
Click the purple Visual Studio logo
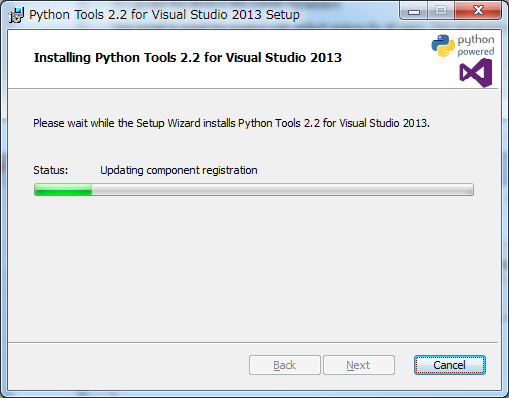point(476,73)
